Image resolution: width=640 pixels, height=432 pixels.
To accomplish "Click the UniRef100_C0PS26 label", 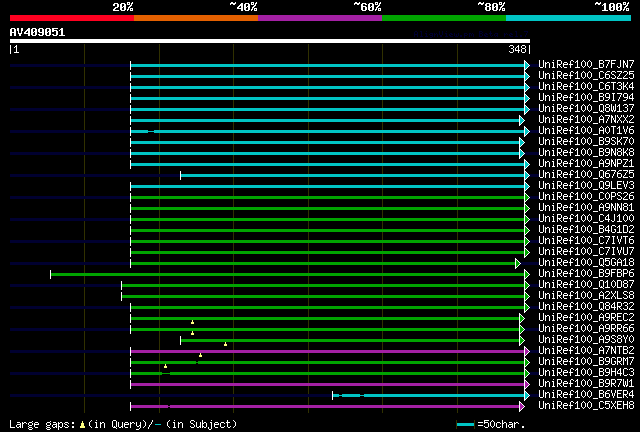I will (x=586, y=197).
